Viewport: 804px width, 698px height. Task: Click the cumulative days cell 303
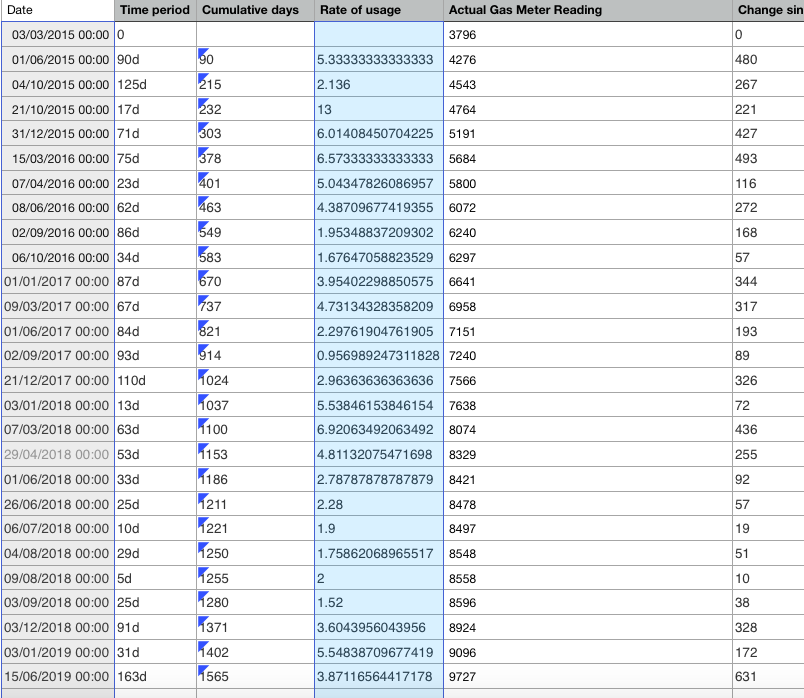coord(255,134)
